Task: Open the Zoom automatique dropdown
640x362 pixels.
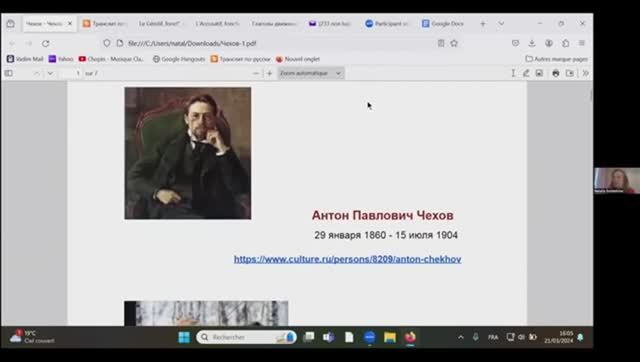Action: click(x=311, y=73)
